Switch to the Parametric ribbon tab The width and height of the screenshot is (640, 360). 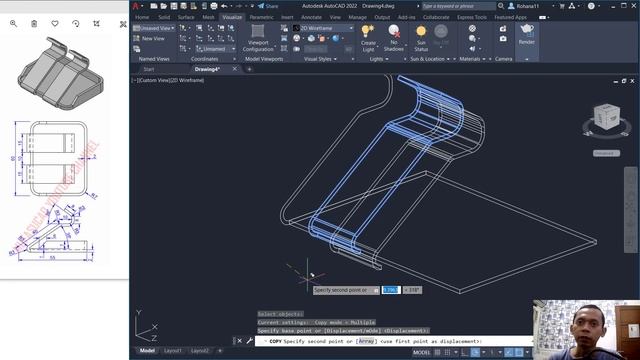(x=262, y=17)
